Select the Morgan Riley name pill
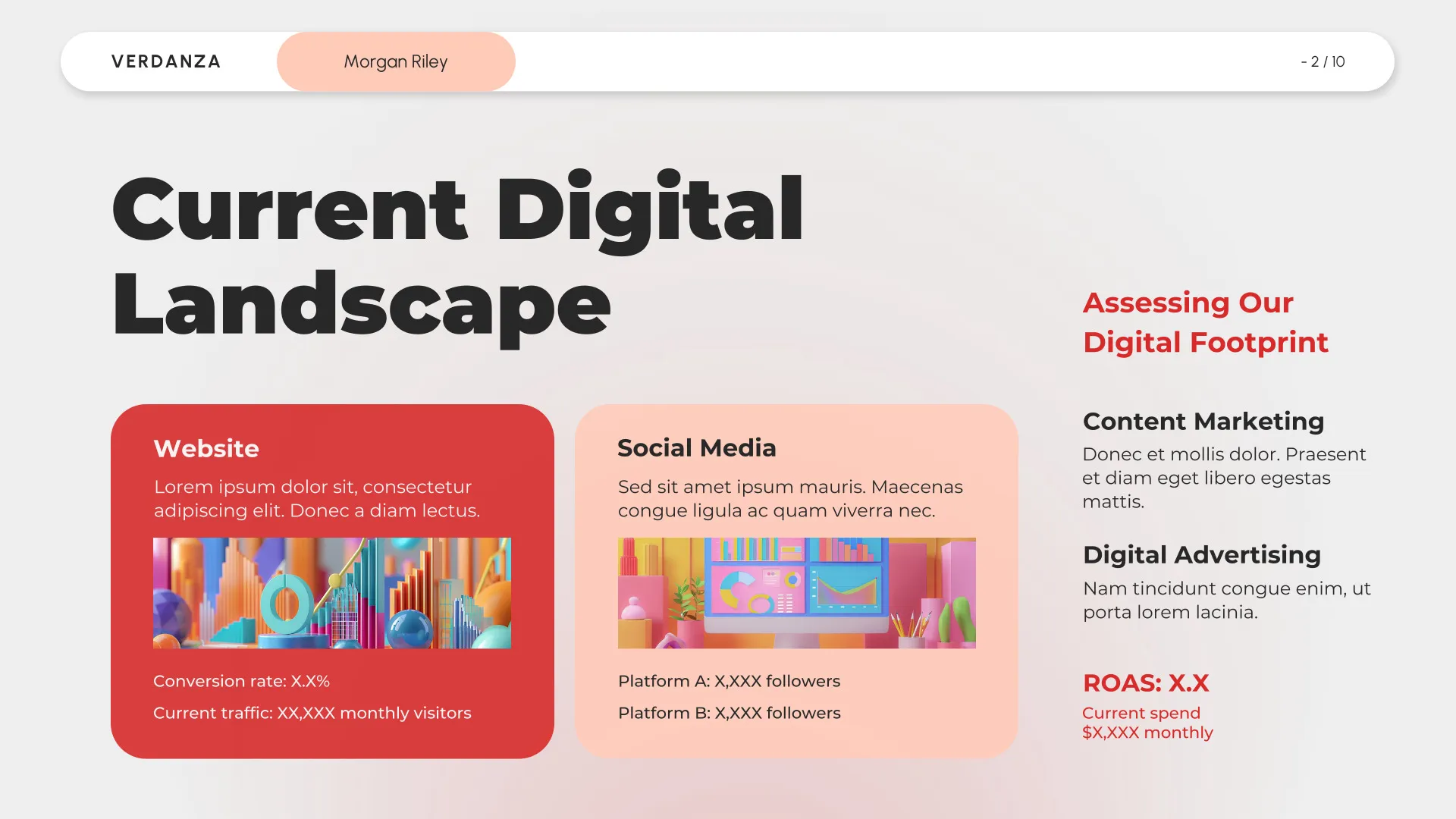1456x819 pixels. (x=396, y=61)
